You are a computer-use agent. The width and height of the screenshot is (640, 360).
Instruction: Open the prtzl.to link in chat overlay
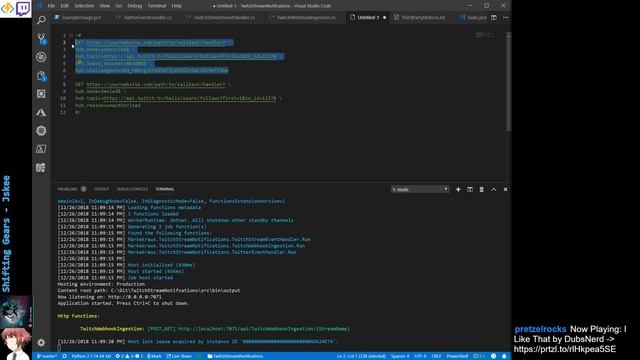click(x=565, y=349)
